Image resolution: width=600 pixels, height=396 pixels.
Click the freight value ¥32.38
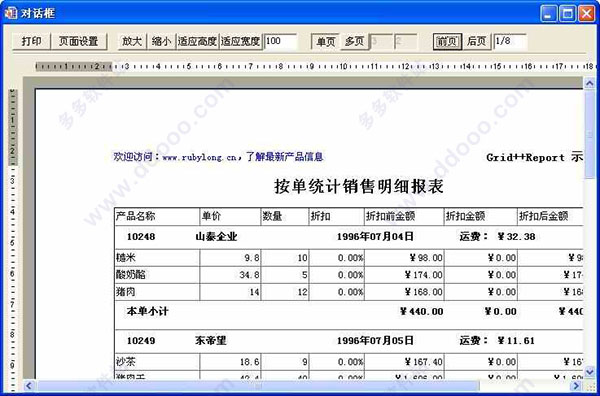coord(516,237)
